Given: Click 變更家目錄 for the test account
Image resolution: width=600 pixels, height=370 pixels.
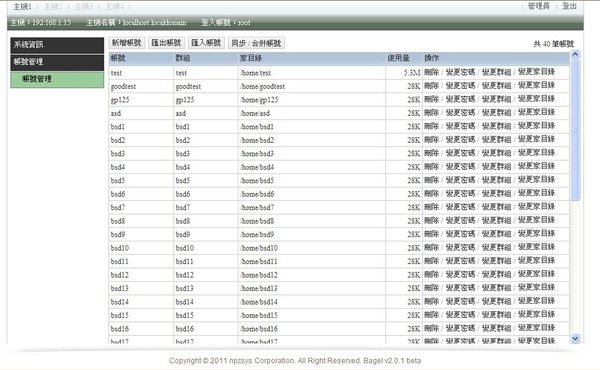Looking at the screenshot, I should tap(536, 72).
